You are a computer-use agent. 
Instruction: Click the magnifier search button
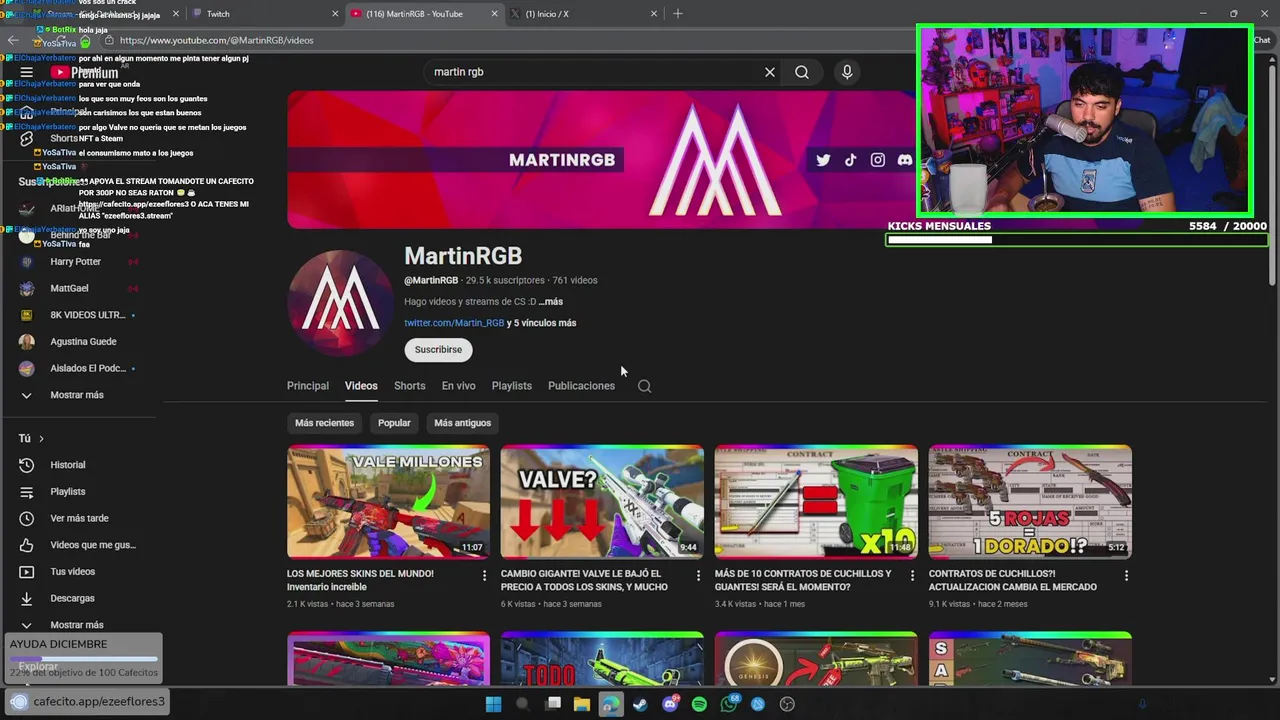[x=802, y=72]
